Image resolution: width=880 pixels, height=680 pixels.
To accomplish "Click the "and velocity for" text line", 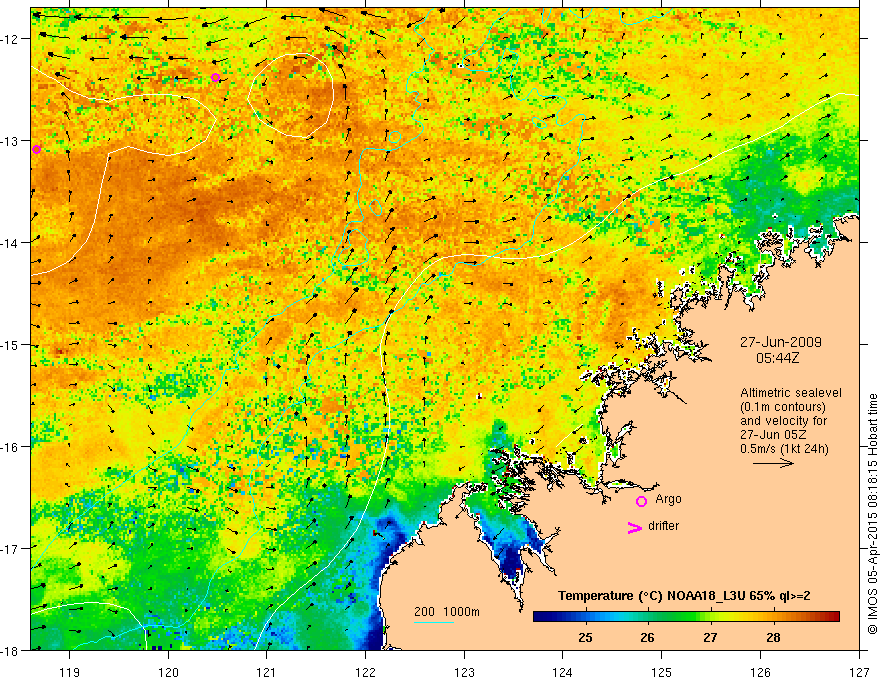I will coord(783,421).
